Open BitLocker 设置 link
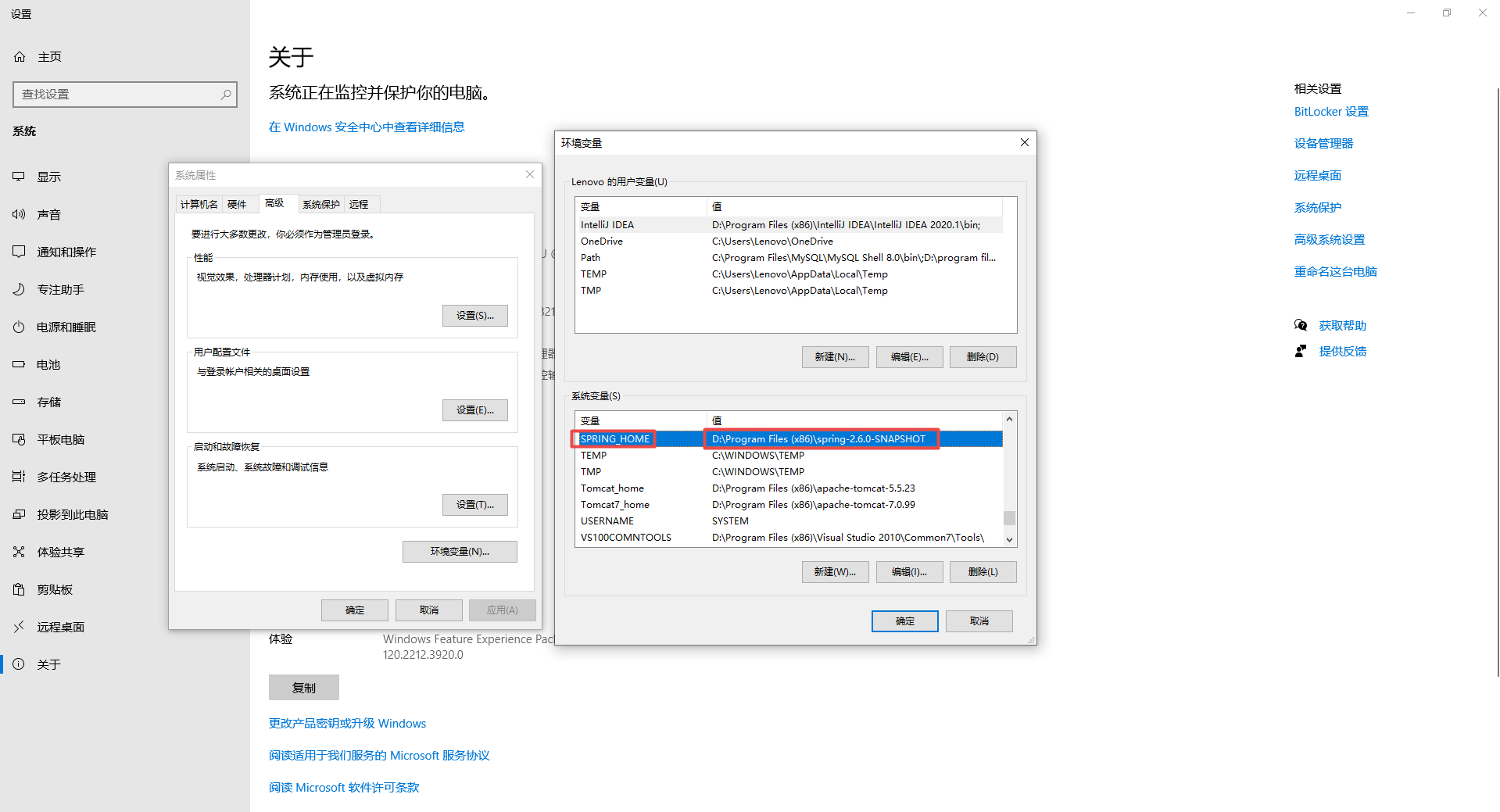This screenshot has width=1500, height=812. pos(1331,112)
